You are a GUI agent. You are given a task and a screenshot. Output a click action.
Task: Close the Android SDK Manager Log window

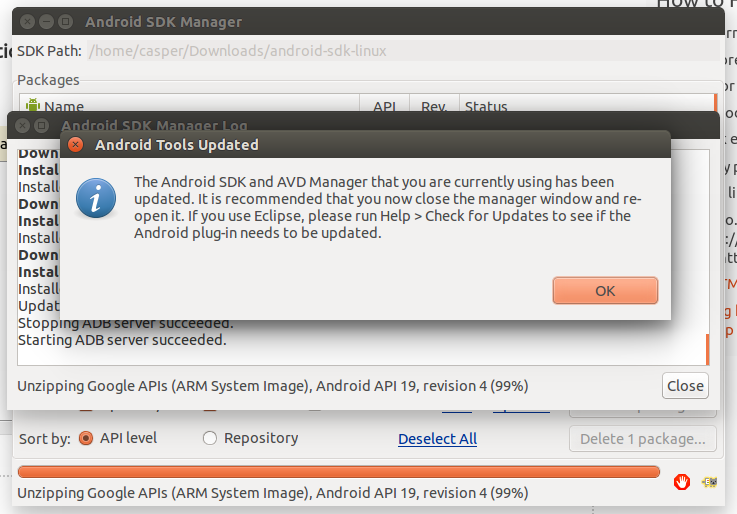[24, 126]
